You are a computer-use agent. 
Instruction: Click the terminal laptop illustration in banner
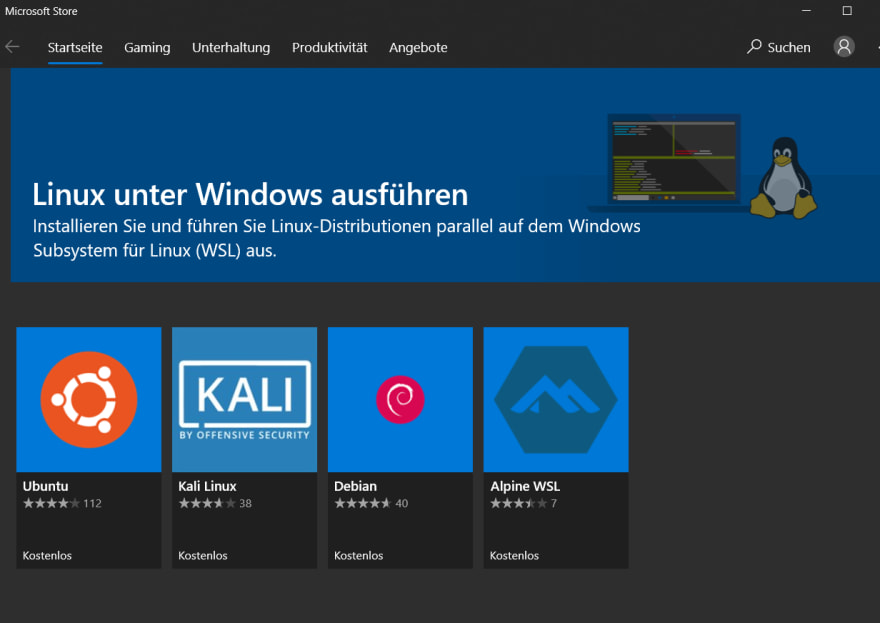(x=673, y=162)
